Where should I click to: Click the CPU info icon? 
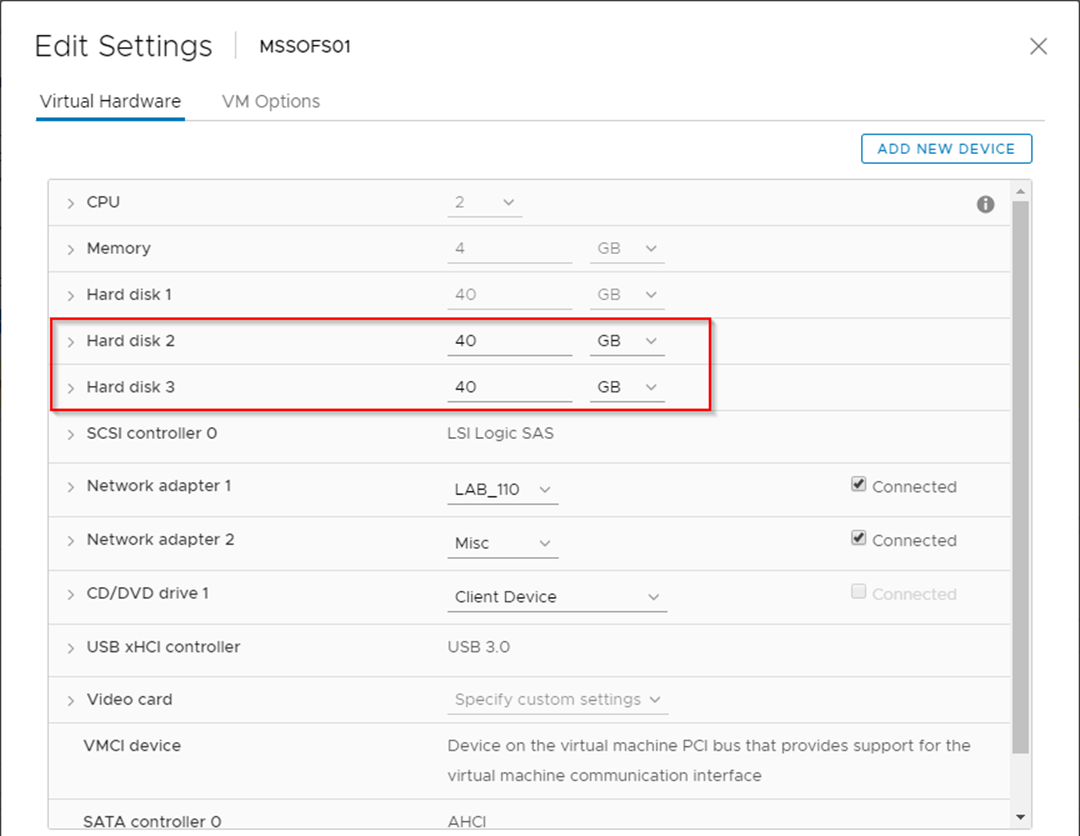tap(985, 204)
